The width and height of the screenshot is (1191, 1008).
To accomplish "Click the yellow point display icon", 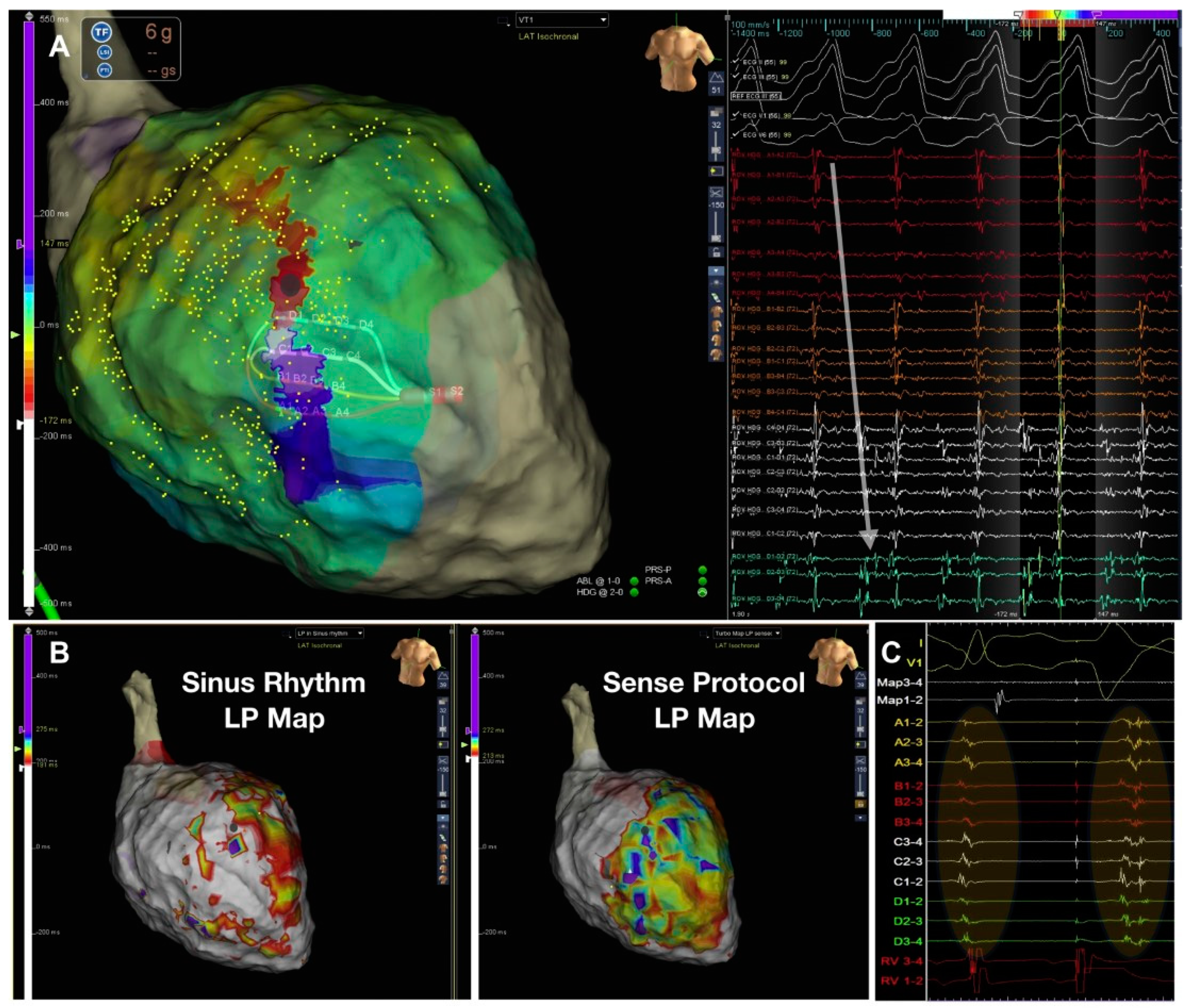I will [716, 171].
